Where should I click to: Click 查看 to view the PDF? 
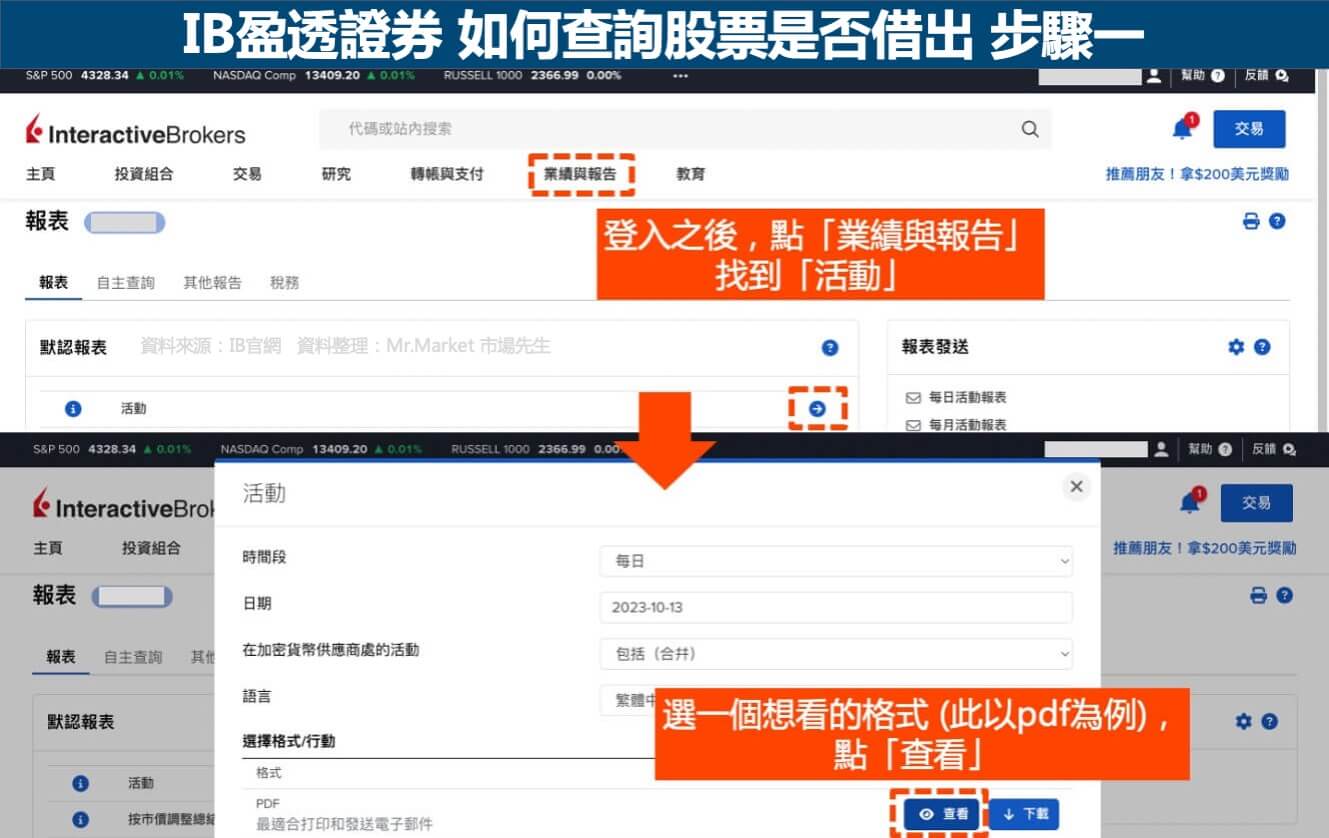tap(944, 815)
